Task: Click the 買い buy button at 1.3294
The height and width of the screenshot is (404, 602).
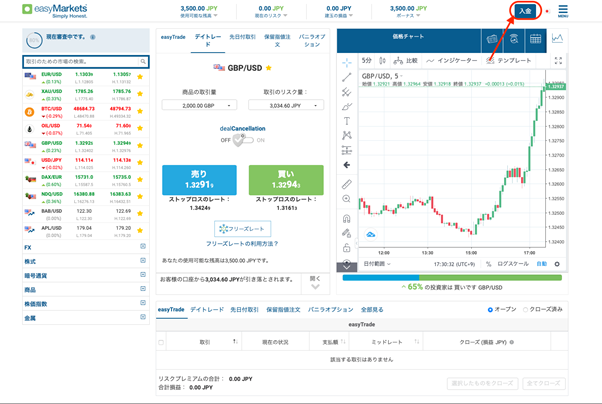Action: click(x=286, y=180)
